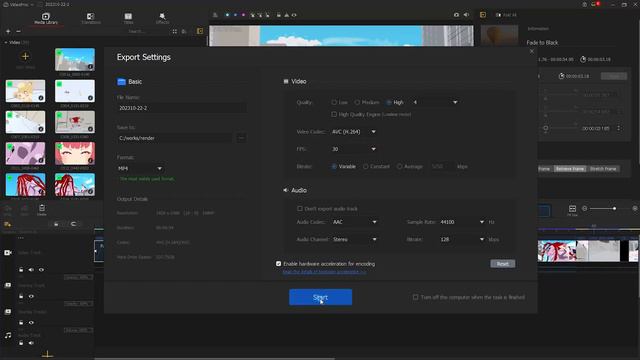640x360 pixels.
Task: Click the zoom out icon left of zoom slider
Action: pos(584,209)
